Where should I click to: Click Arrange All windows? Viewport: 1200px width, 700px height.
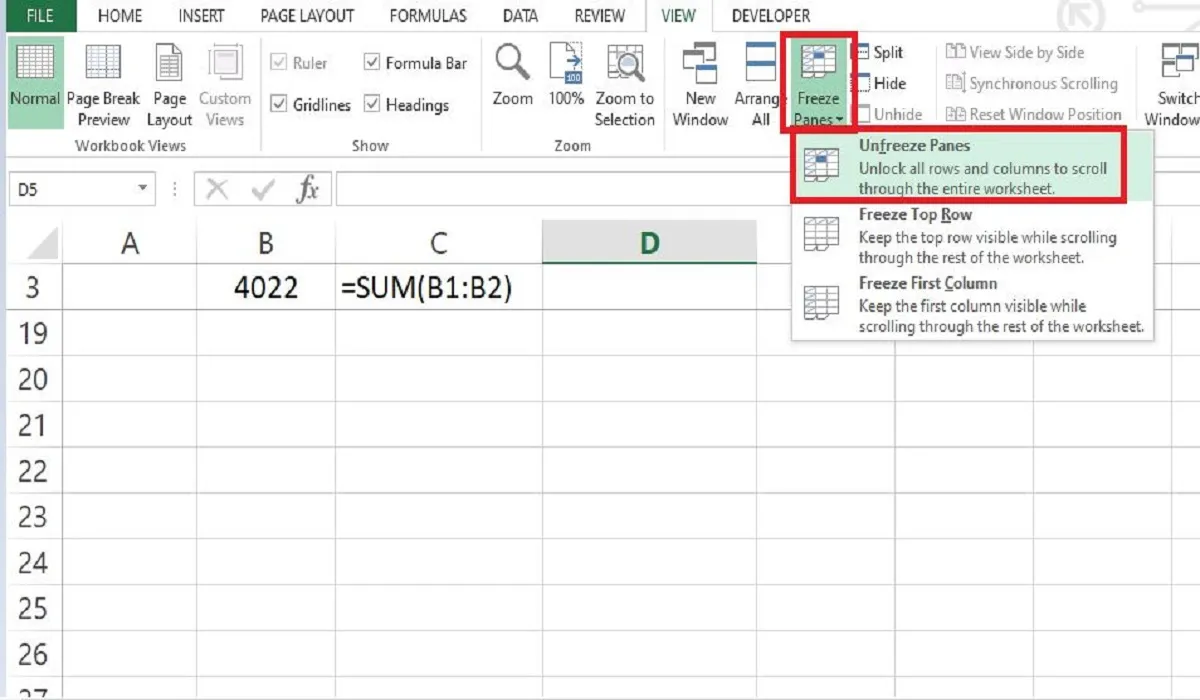pyautogui.click(x=760, y=86)
